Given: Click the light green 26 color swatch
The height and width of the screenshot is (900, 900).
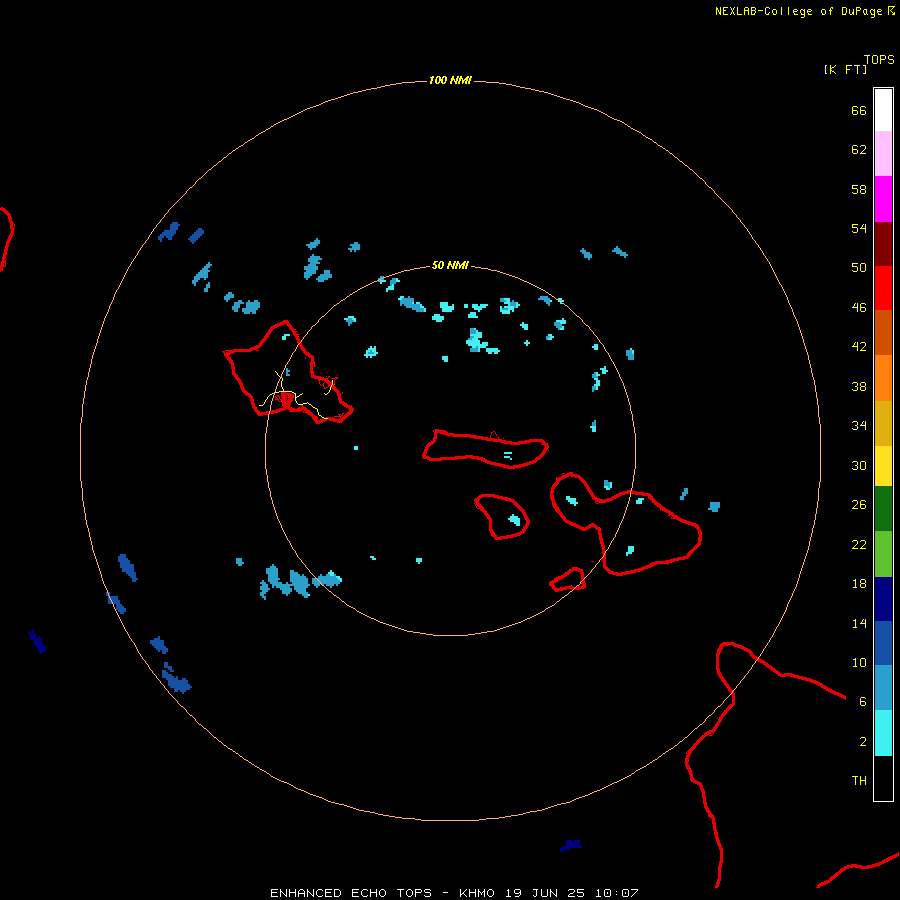Looking at the screenshot, I should 883,554.
